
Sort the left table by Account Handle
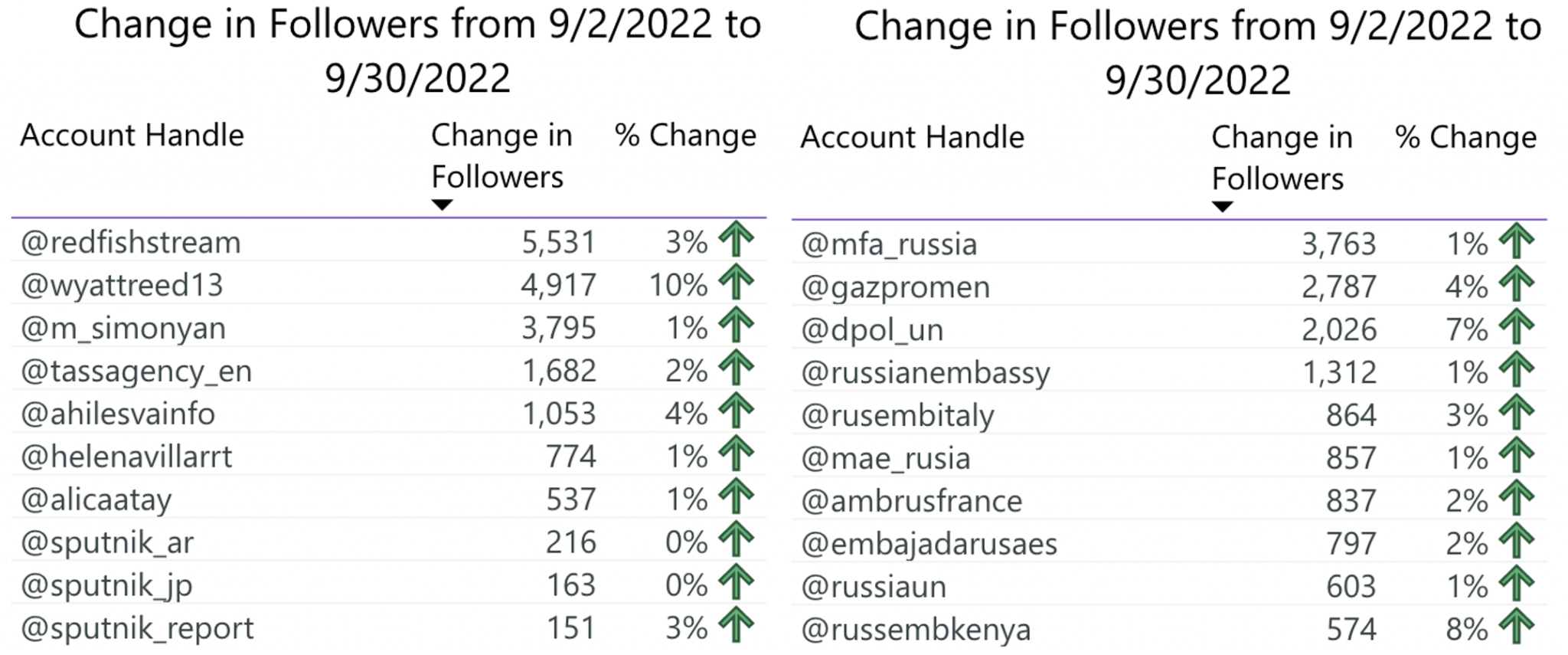pyautogui.click(x=132, y=136)
